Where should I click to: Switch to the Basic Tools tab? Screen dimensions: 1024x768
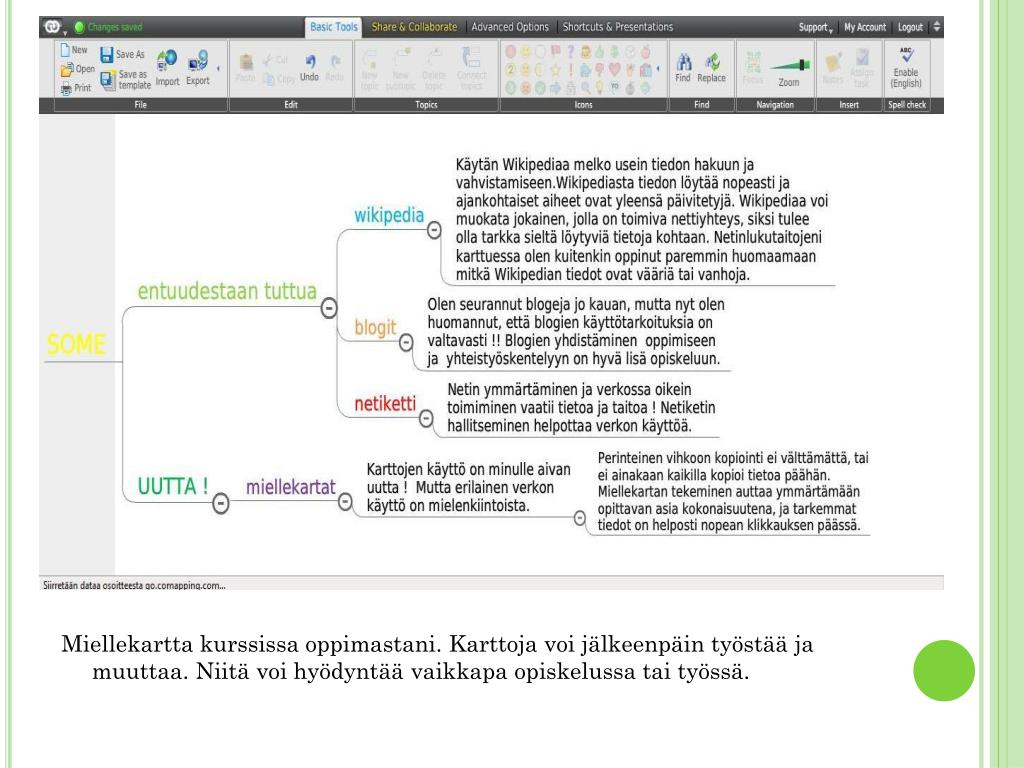pos(334,27)
